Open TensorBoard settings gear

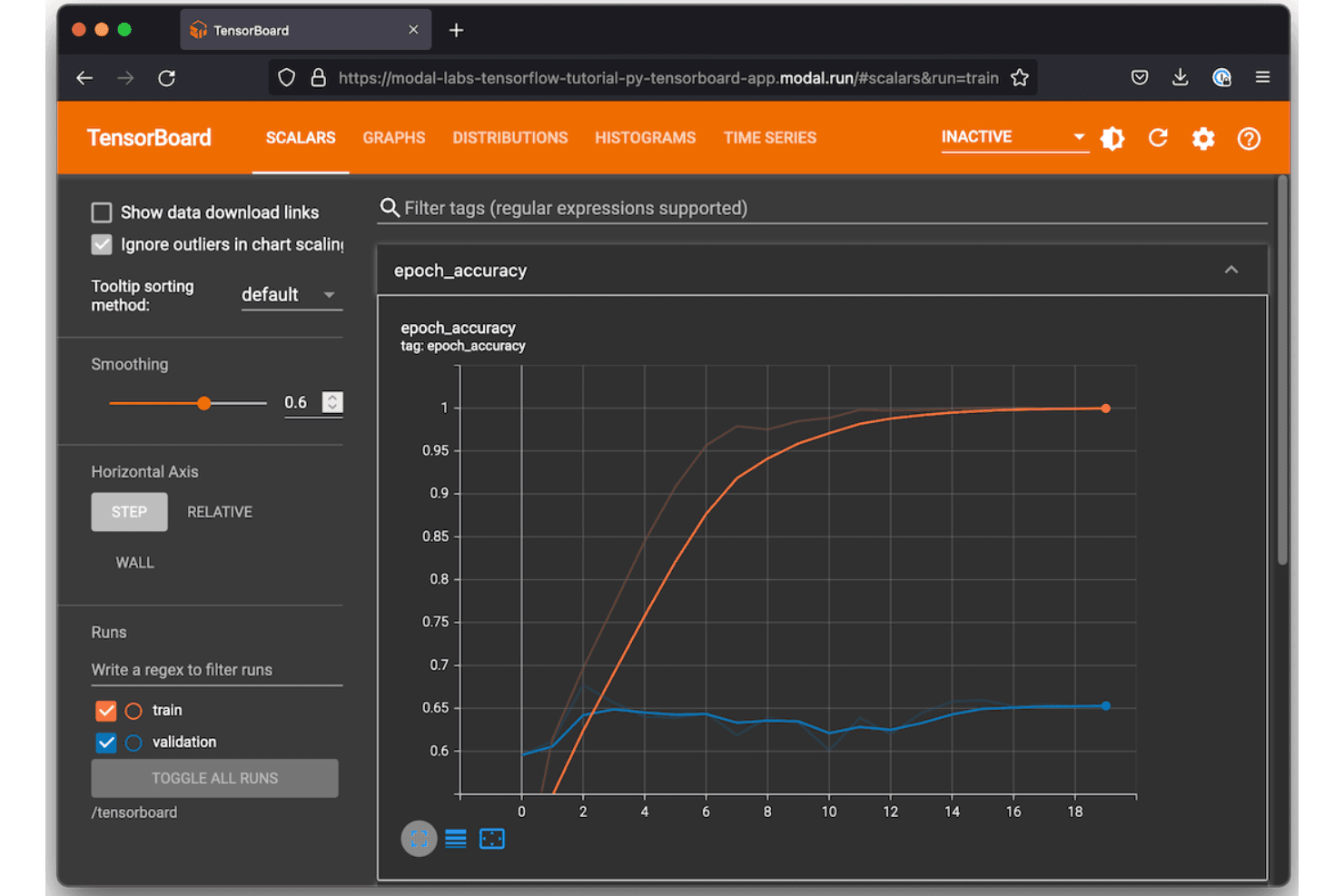coord(1203,138)
